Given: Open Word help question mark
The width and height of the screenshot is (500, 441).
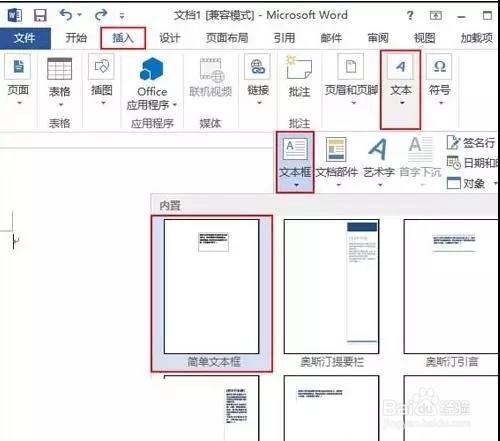Looking at the screenshot, I should coord(410,15).
